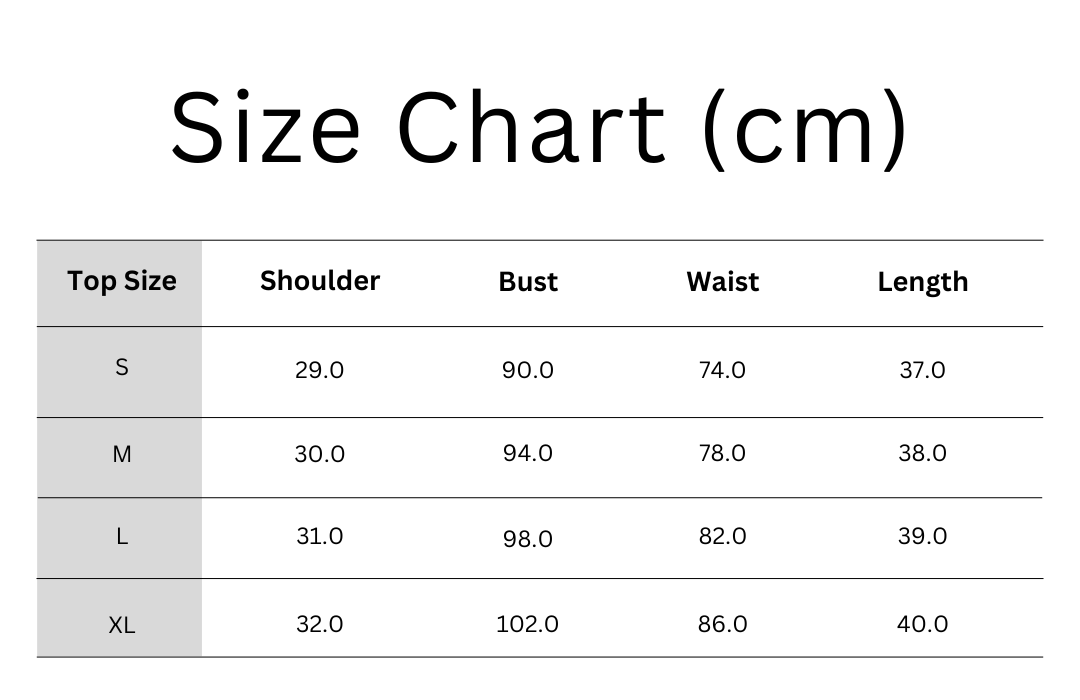This screenshot has width=1080, height=700.
Task: Click length value 37.0 for size S
Action: (x=923, y=371)
